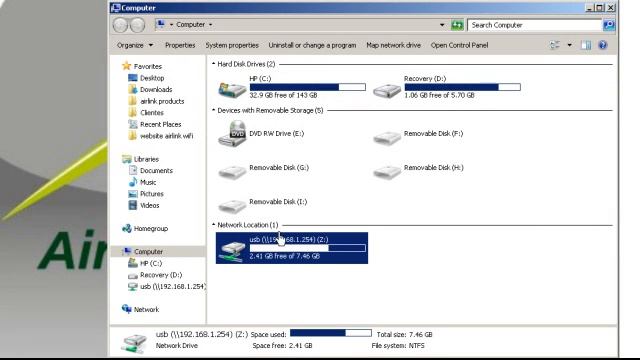
Task: Click the Network icon in sidebar
Action: coord(127,309)
